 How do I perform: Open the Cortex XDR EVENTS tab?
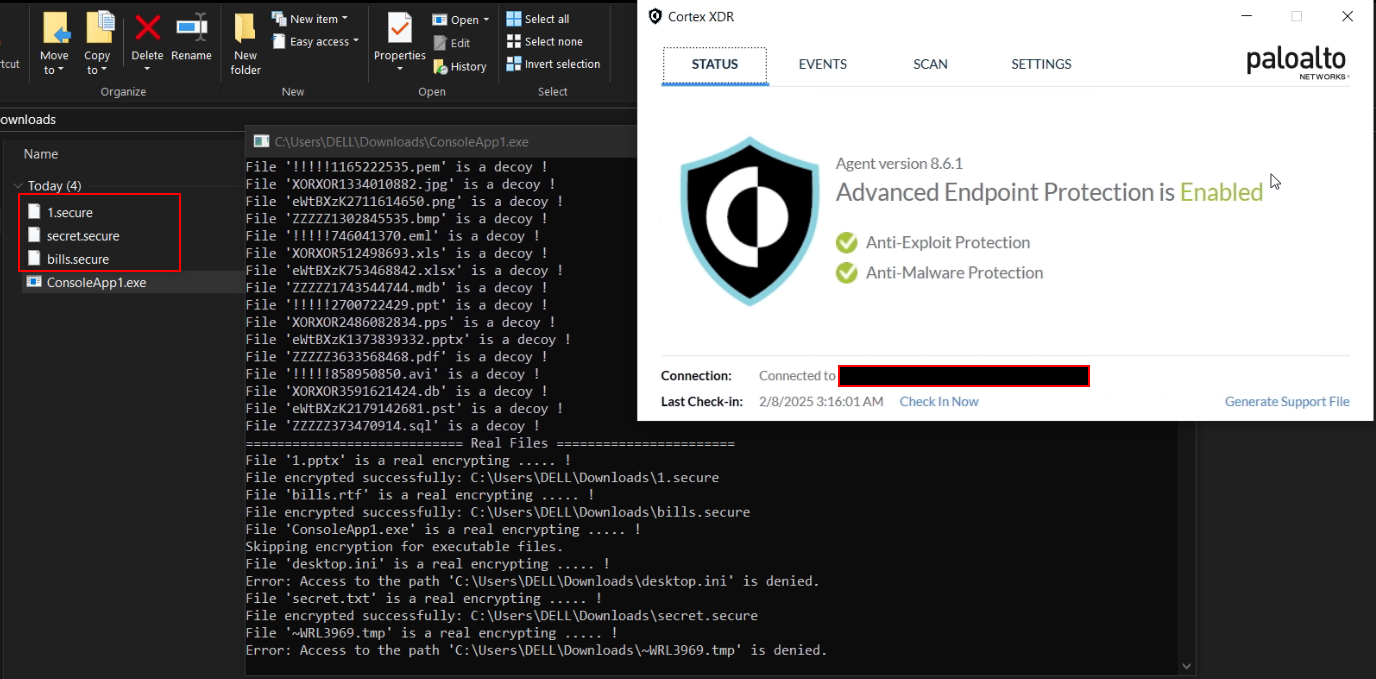(823, 64)
